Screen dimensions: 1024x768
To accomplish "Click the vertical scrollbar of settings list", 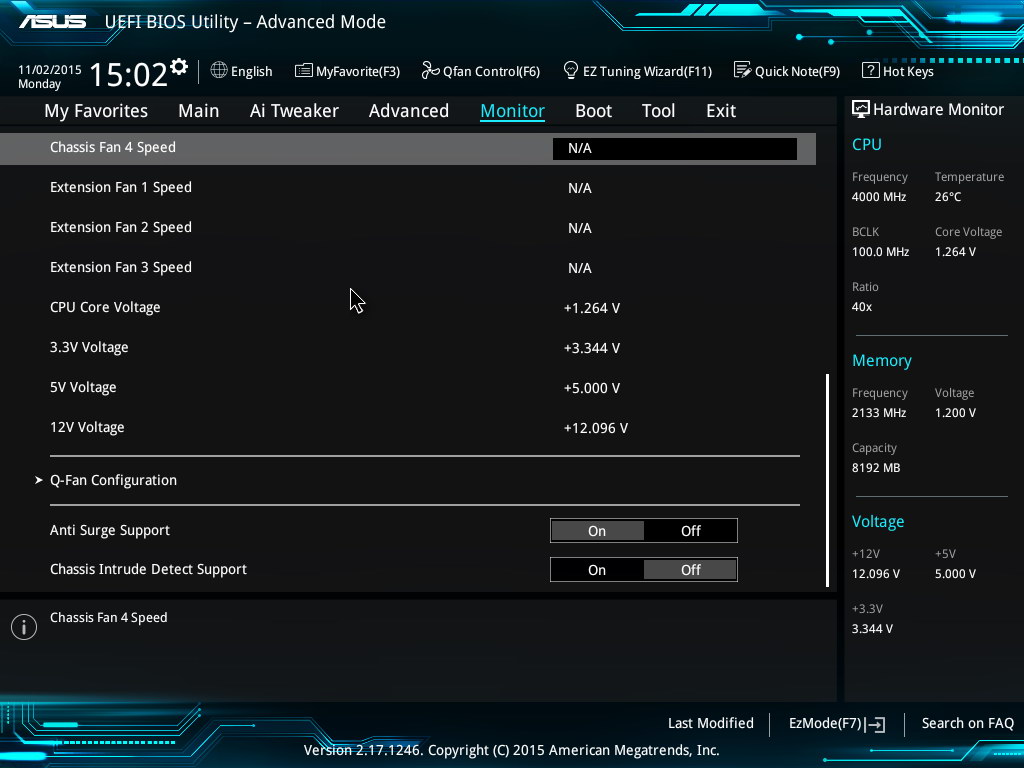I will [x=827, y=480].
